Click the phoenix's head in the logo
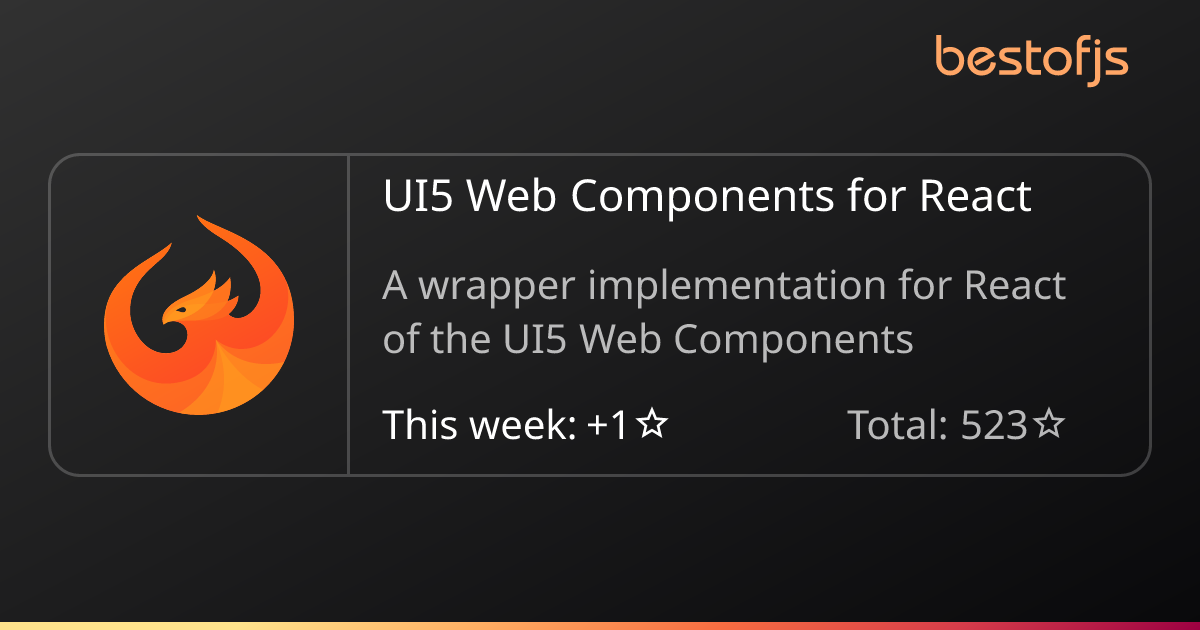The width and height of the screenshot is (1200, 630). (181, 308)
